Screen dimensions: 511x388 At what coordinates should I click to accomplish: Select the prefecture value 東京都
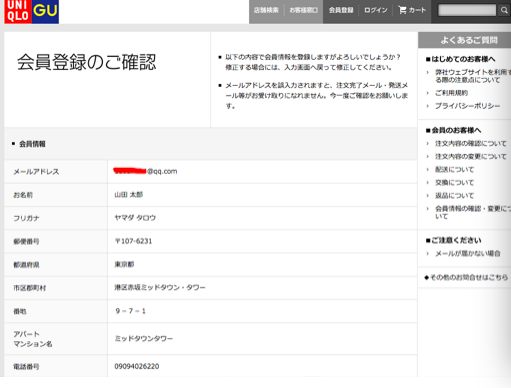(x=124, y=264)
